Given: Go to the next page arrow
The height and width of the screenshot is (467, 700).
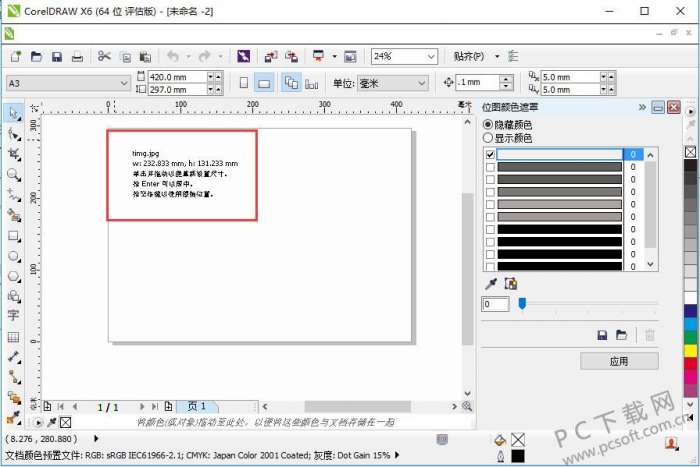Looking at the screenshot, I should coord(142,407).
